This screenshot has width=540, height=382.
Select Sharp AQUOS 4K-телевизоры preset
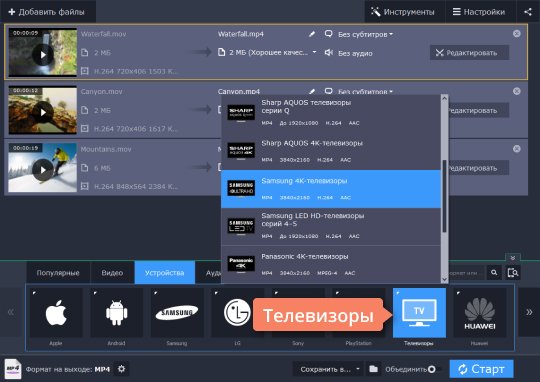[331, 151]
